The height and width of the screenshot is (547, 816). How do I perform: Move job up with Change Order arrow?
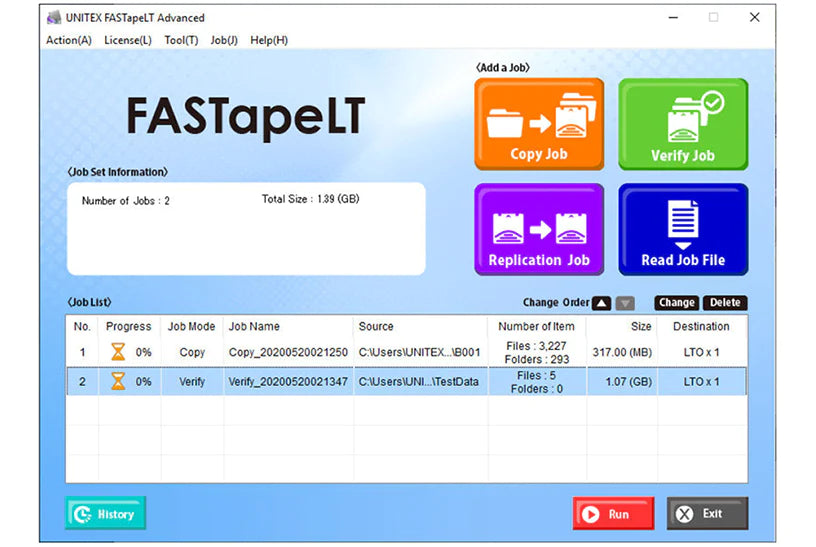pyautogui.click(x=601, y=303)
